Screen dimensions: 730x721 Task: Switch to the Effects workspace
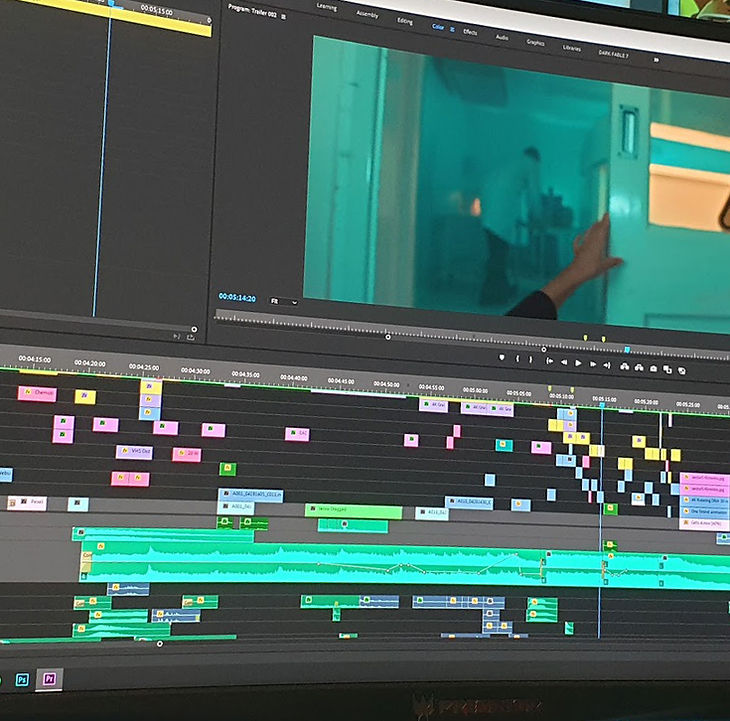click(x=470, y=32)
